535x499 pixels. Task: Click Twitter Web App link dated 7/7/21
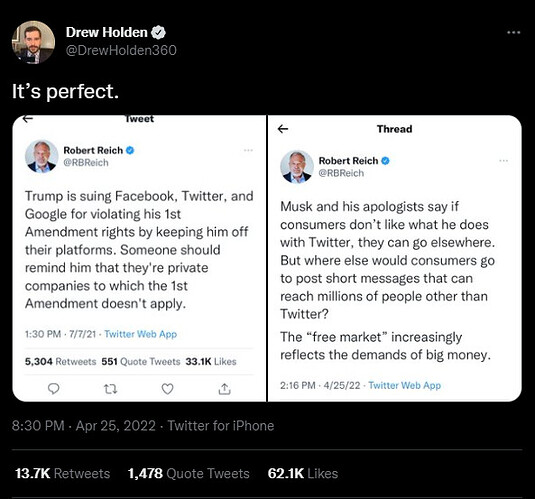141,334
